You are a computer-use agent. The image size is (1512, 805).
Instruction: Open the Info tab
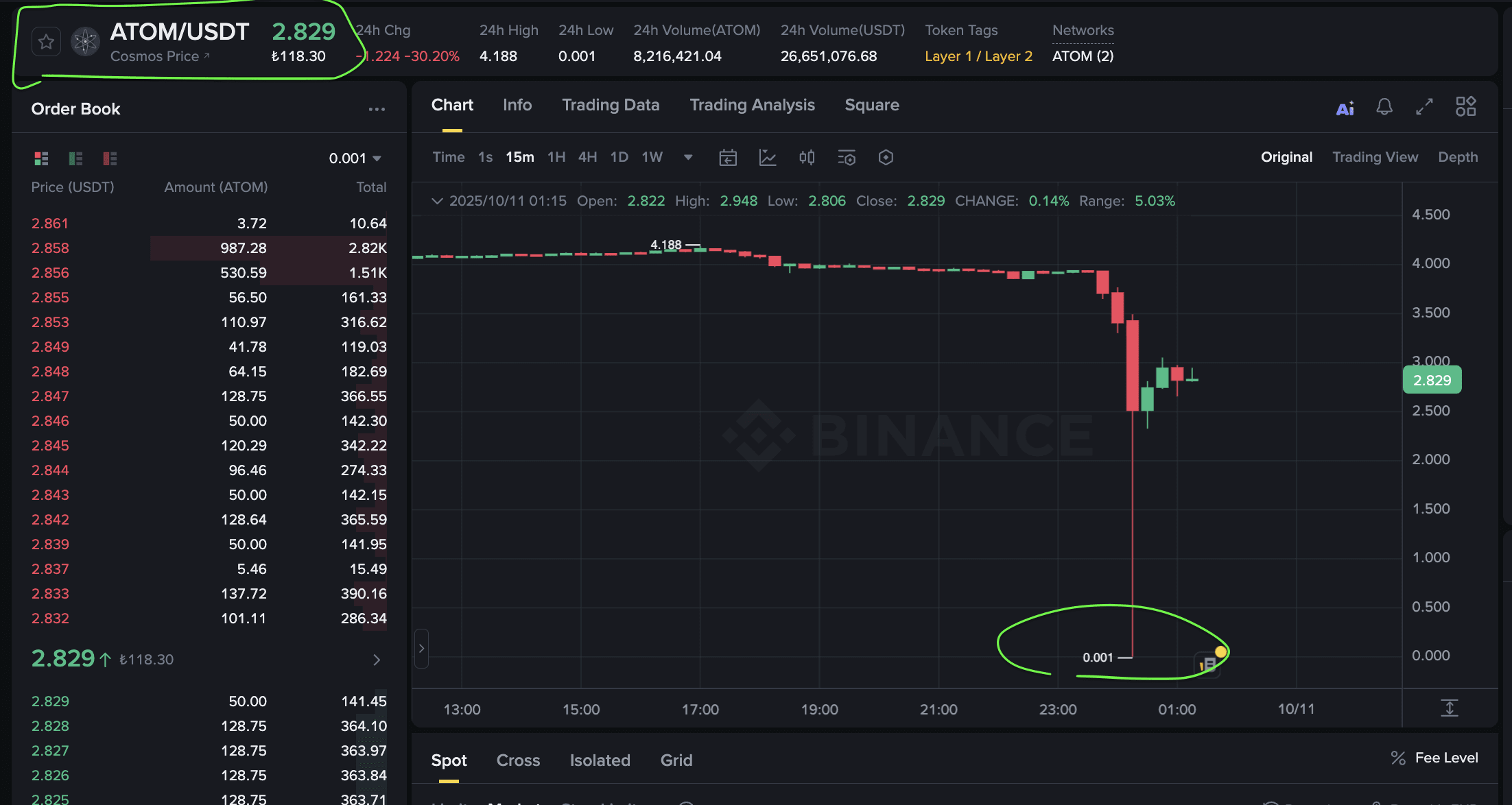[x=517, y=105]
